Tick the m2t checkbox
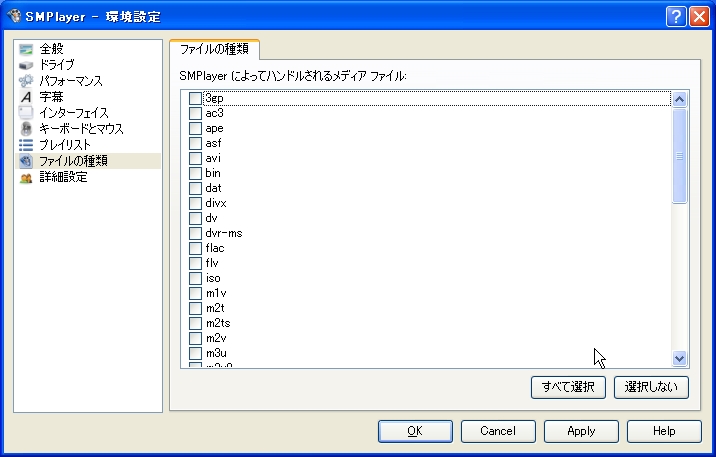Image resolution: width=716 pixels, height=457 pixels. click(195, 308)
